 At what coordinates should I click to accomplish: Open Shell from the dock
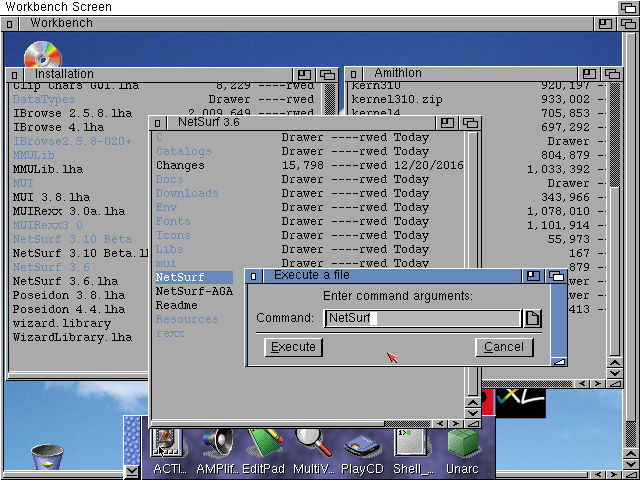tap(413, 451)
